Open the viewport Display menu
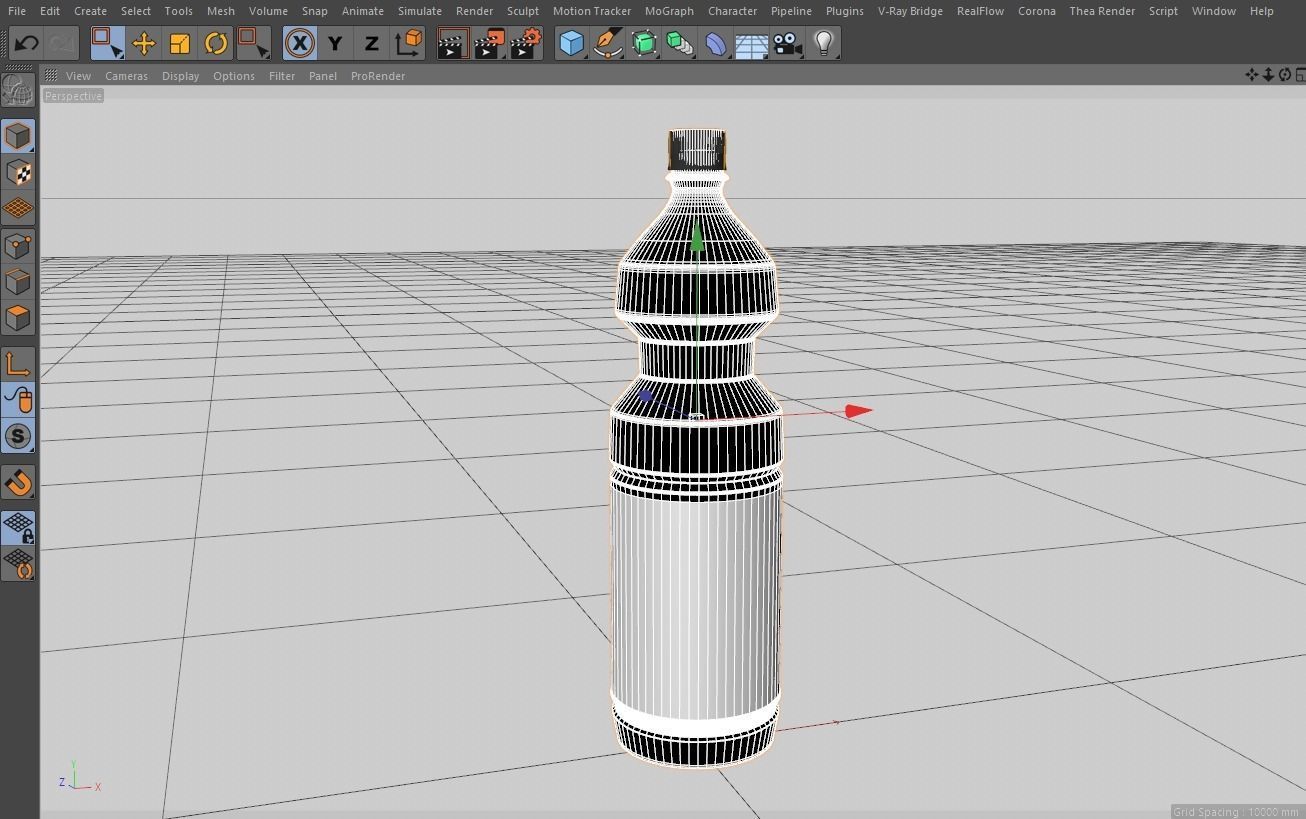Image resolution: width=1306 pixels, height=819 pixels. click(181, 76)
